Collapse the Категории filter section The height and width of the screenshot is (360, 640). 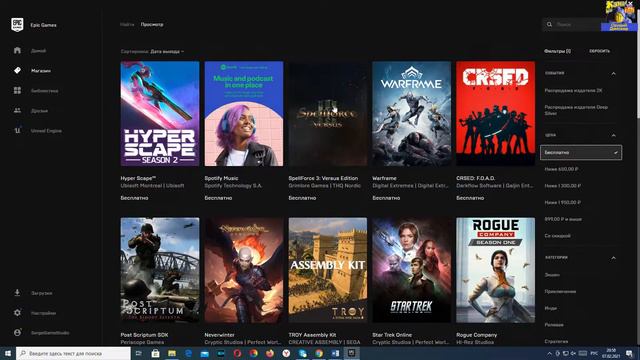click(613, 258)
